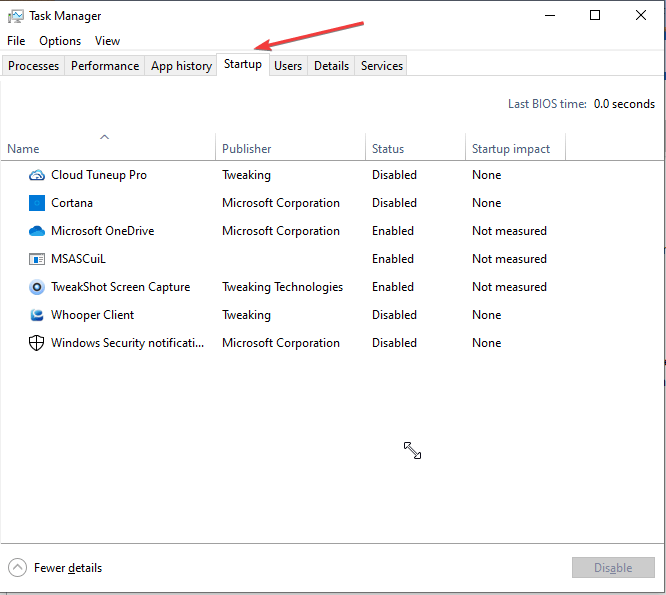Click the Windows Security shield icon
This screenshot has height=595, width=666.
37,343
